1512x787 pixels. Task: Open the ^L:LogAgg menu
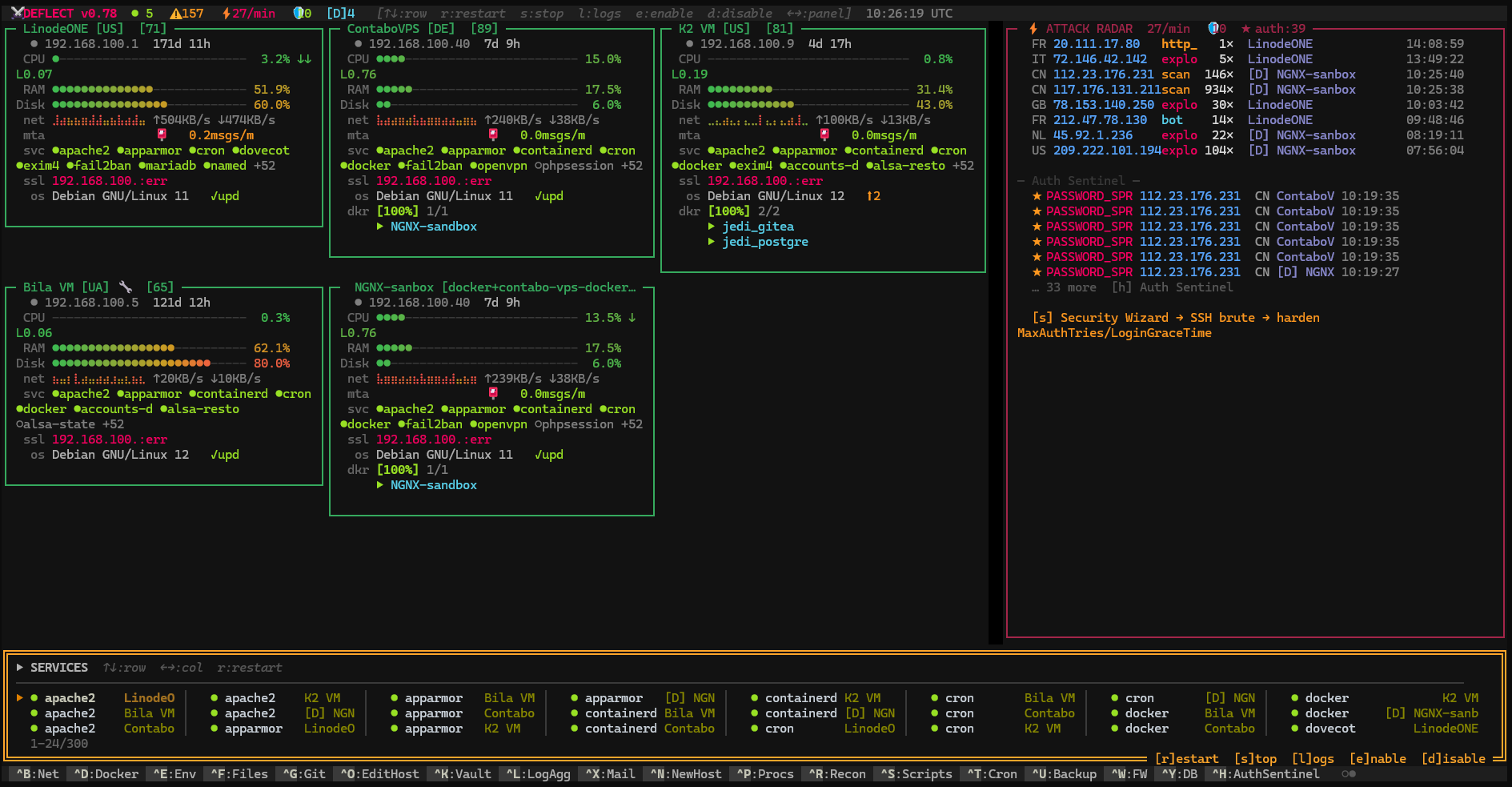point(539,774)
